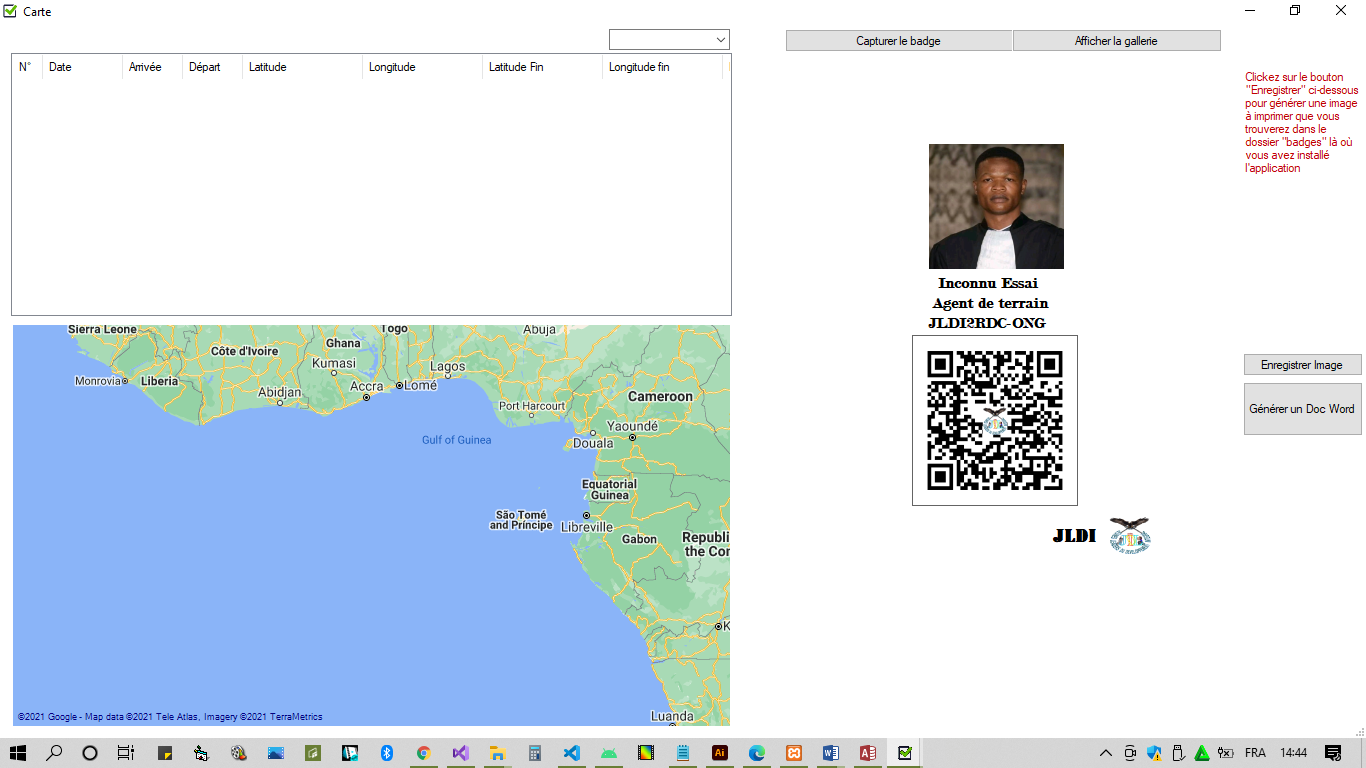Click the Gulf of Guinea map label
The height and width of the screenshot is (768, 1366).
pyautogui.click(x=456, y=440)
